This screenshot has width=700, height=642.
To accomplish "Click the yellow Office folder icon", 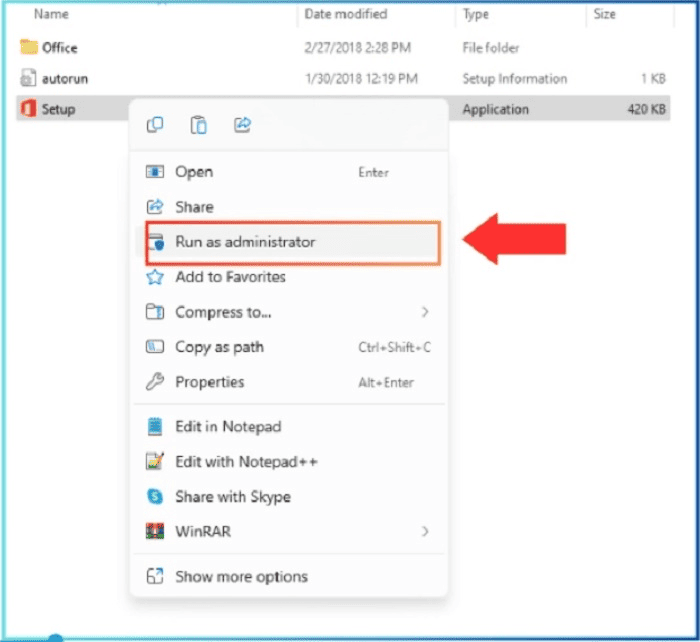I will (28, 48).
